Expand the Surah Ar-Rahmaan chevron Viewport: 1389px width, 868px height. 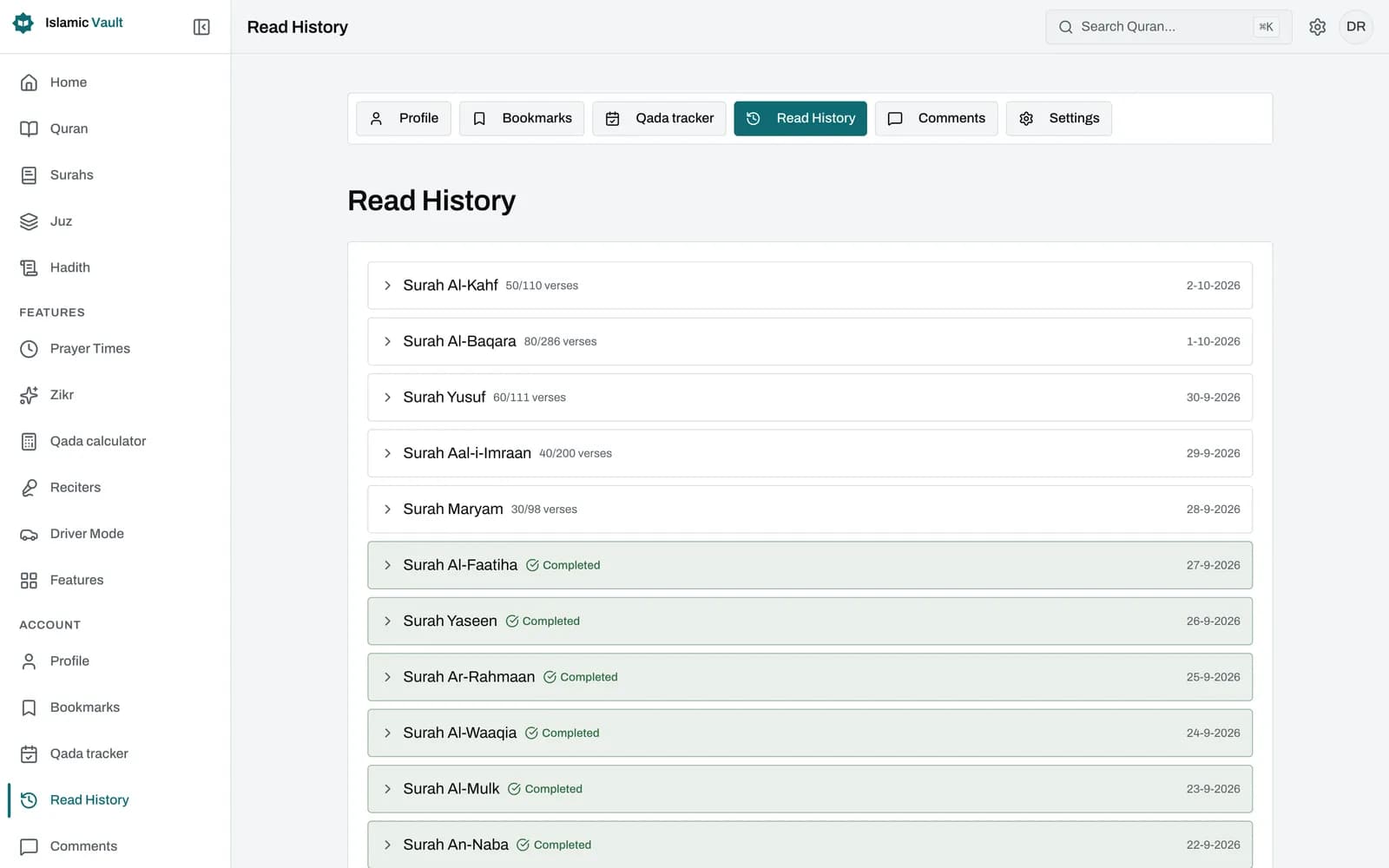tap(387, 677)
